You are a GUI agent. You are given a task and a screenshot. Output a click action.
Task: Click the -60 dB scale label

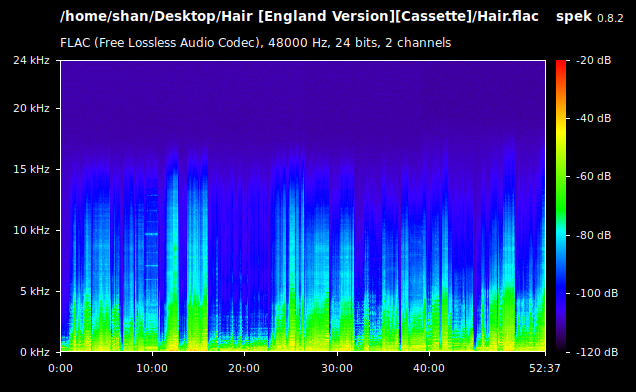(594, 177)
